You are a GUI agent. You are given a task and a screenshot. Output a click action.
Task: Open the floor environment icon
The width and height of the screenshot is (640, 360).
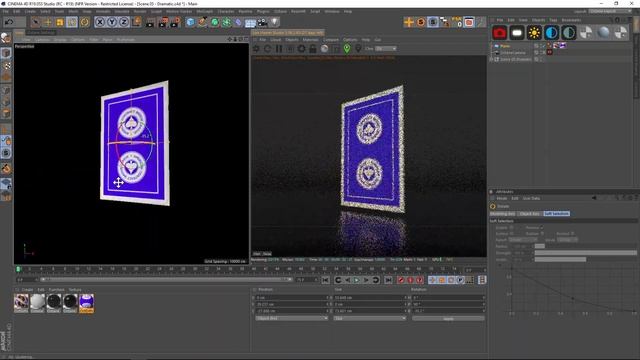pos(251,22)
